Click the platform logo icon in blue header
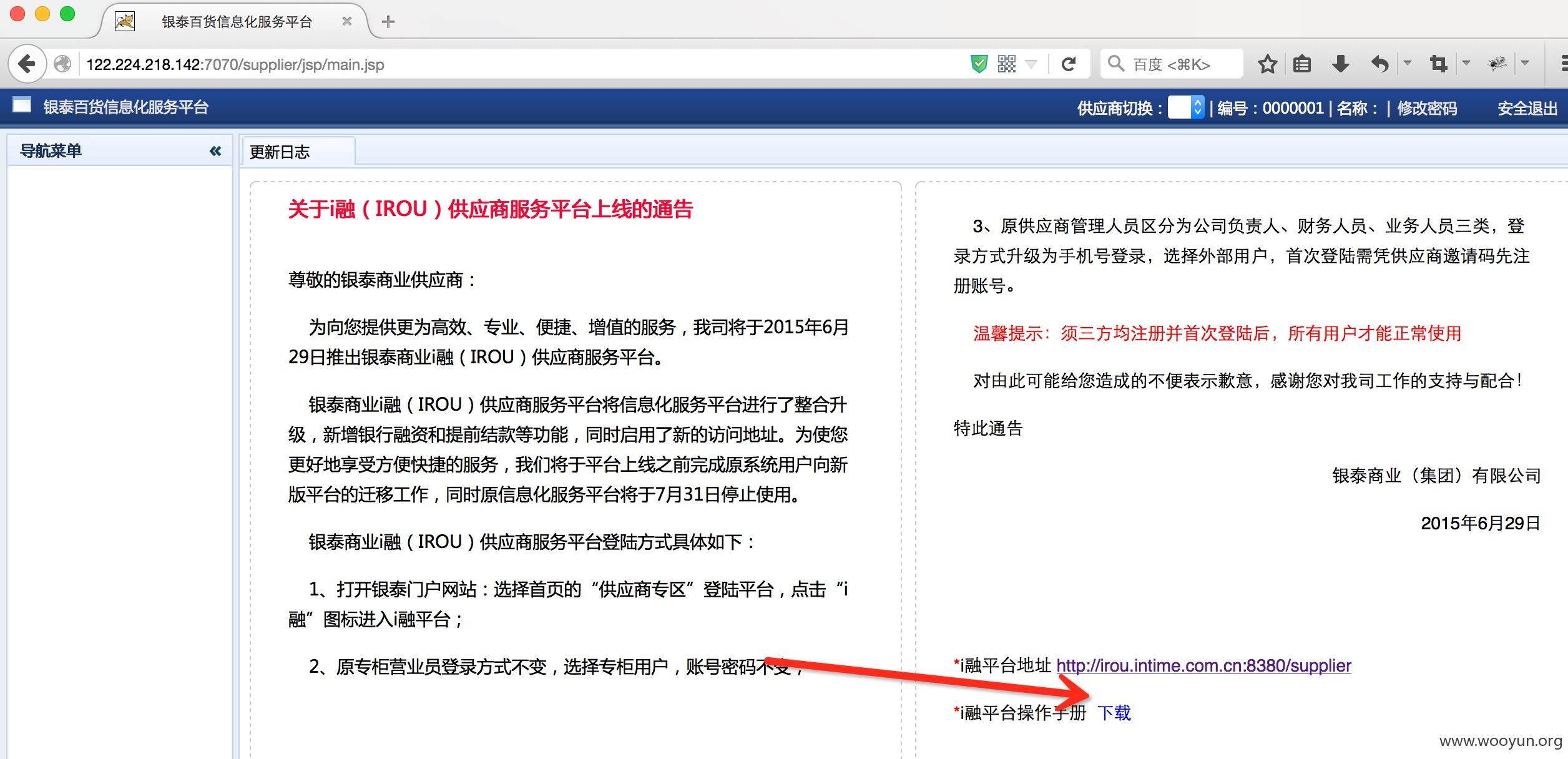 coord(22,105)
